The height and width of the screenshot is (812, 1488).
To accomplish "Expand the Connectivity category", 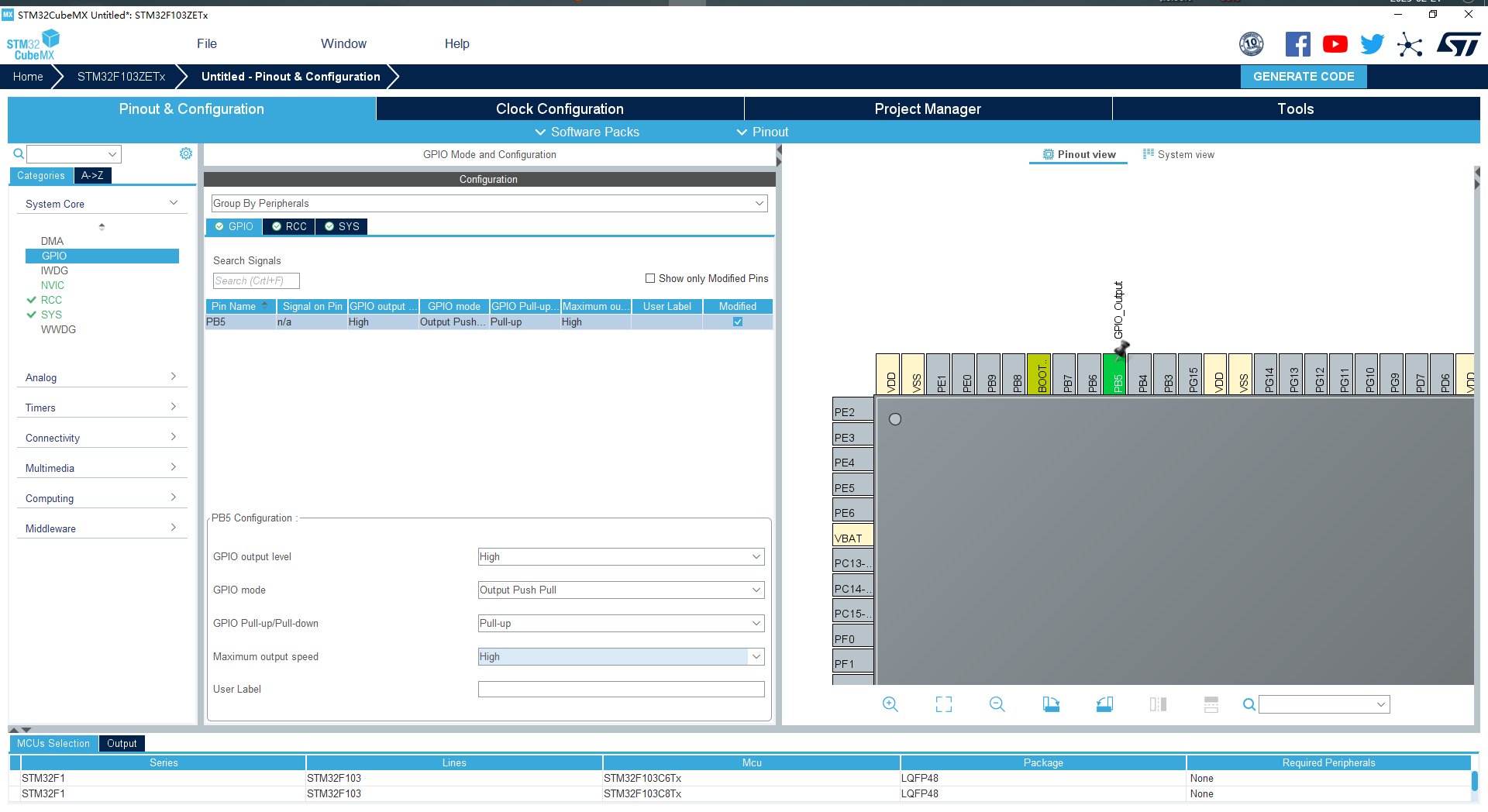I will pyautogui.click(x=102, y=438).
